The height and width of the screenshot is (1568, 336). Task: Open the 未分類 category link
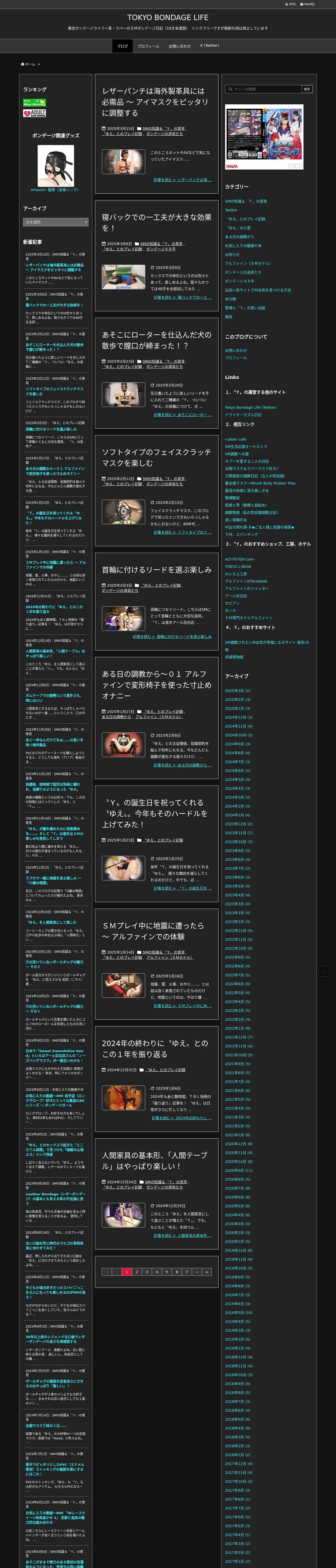(x=231, y=299)
